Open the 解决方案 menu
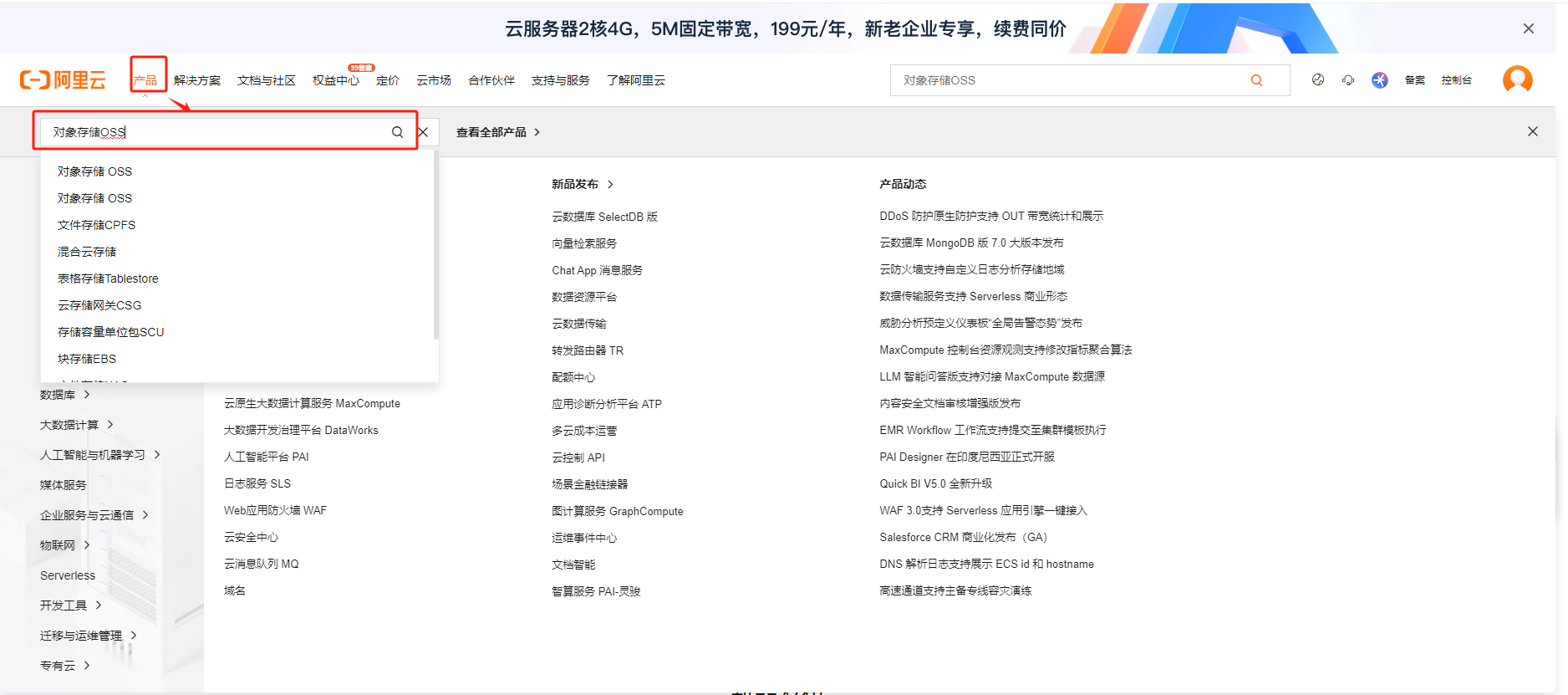 [x=197, y=80]
